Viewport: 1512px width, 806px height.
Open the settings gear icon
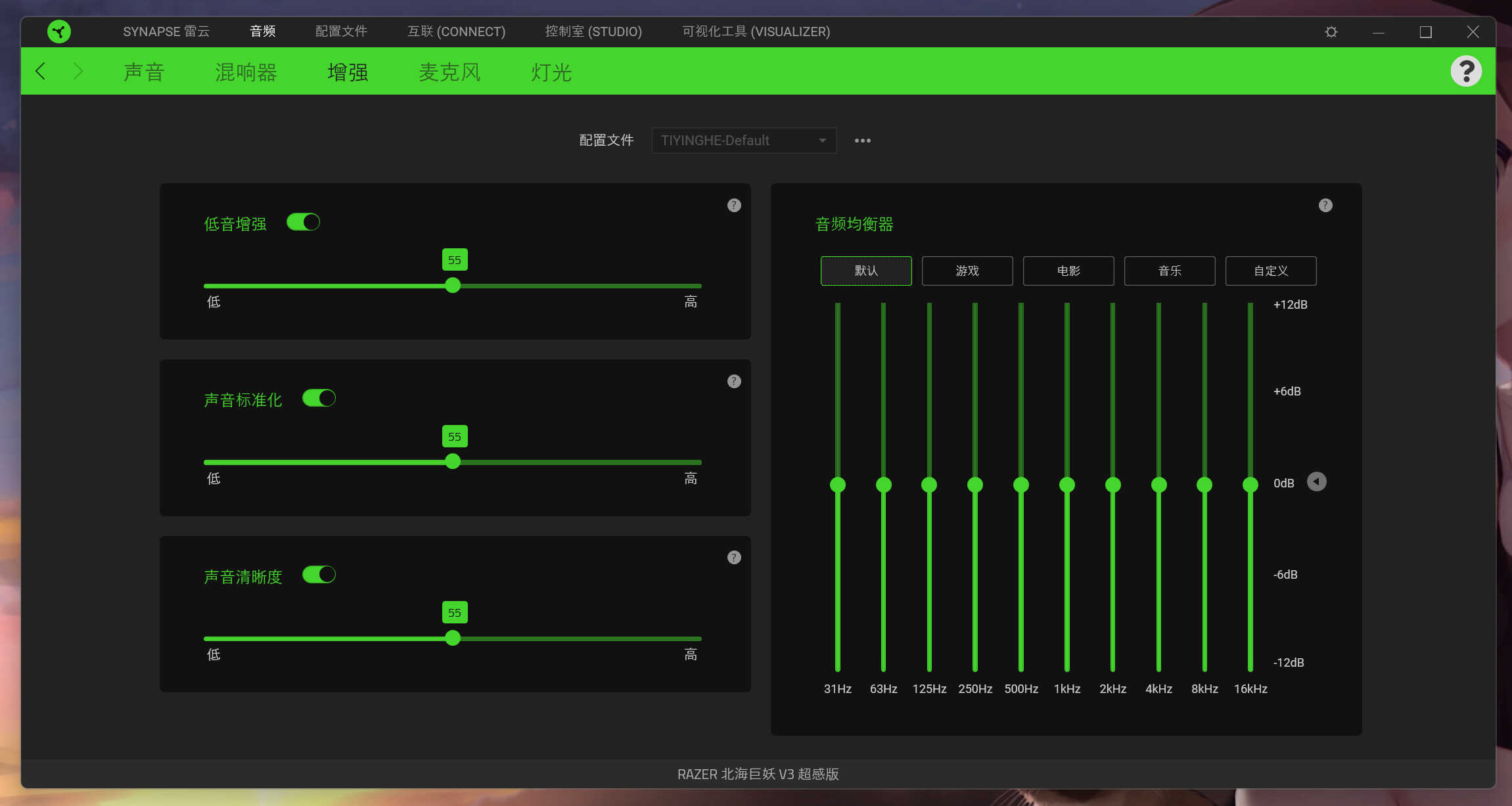pyautogui.click(x=1331, y=32)
